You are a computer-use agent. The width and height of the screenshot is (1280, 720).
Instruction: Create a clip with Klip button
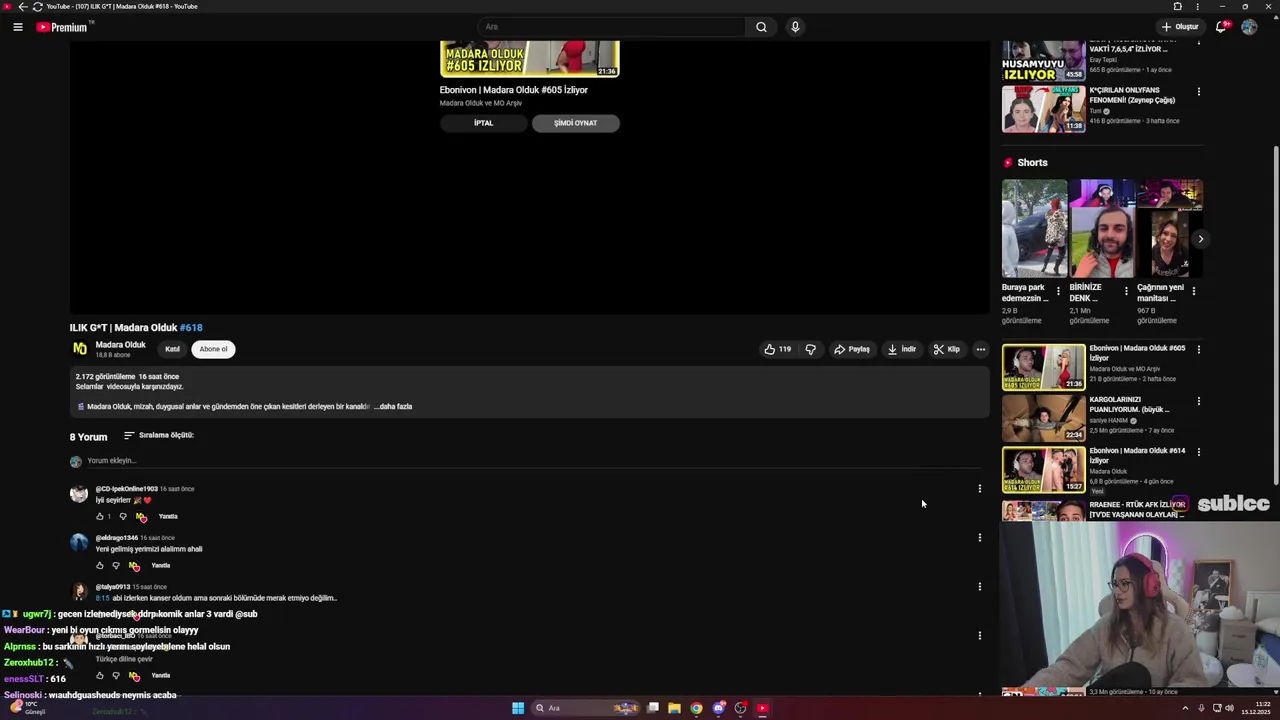click(947, 349)
